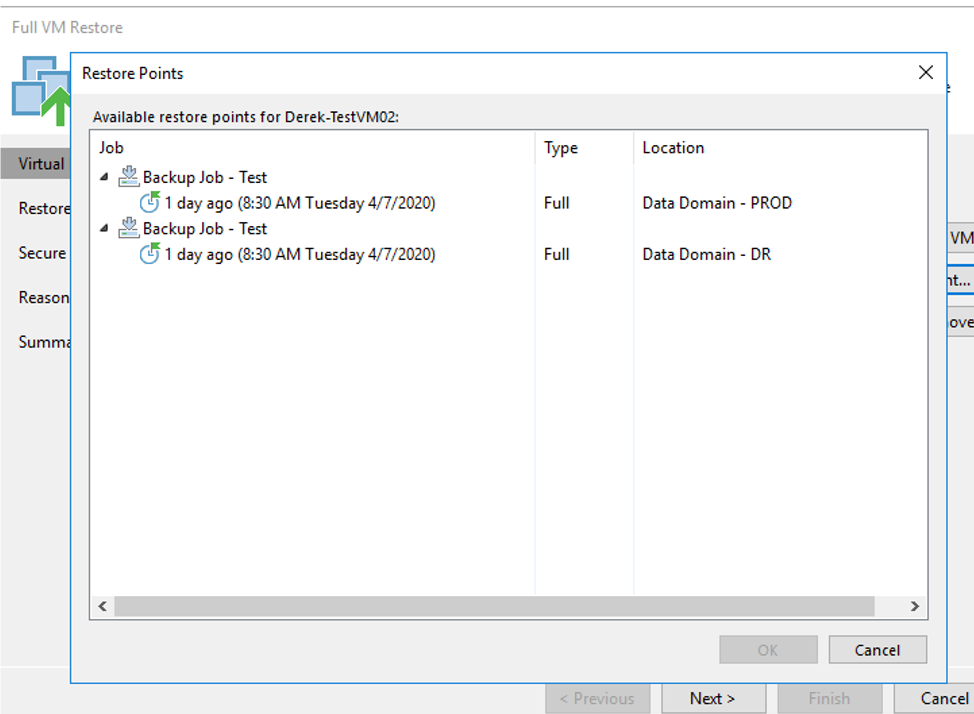974x714 pixels.
Task: Collapse the first Backup Job - Test node
Action: coord(105,178)
